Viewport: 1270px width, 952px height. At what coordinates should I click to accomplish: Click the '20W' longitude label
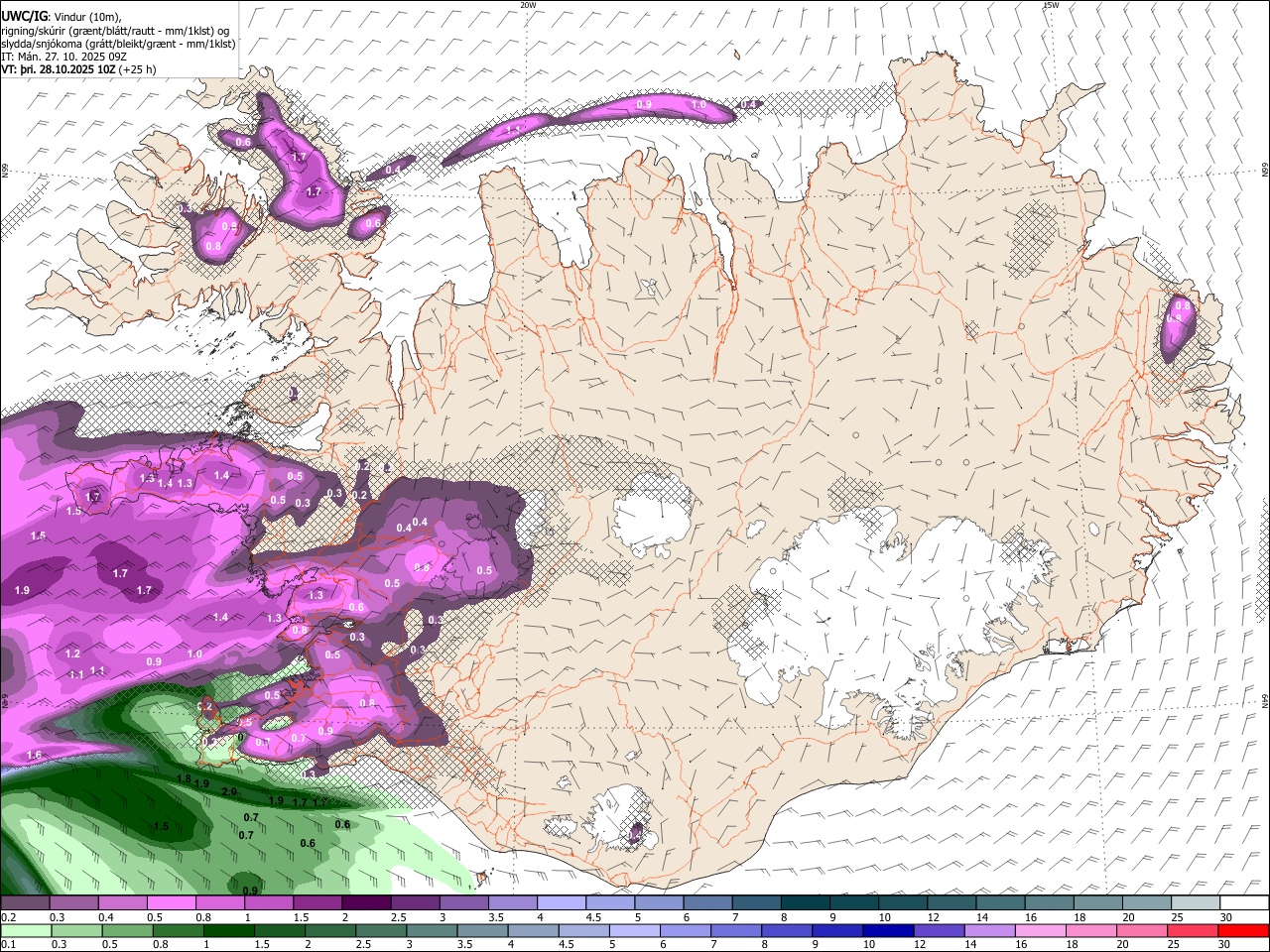click(528, 5)
